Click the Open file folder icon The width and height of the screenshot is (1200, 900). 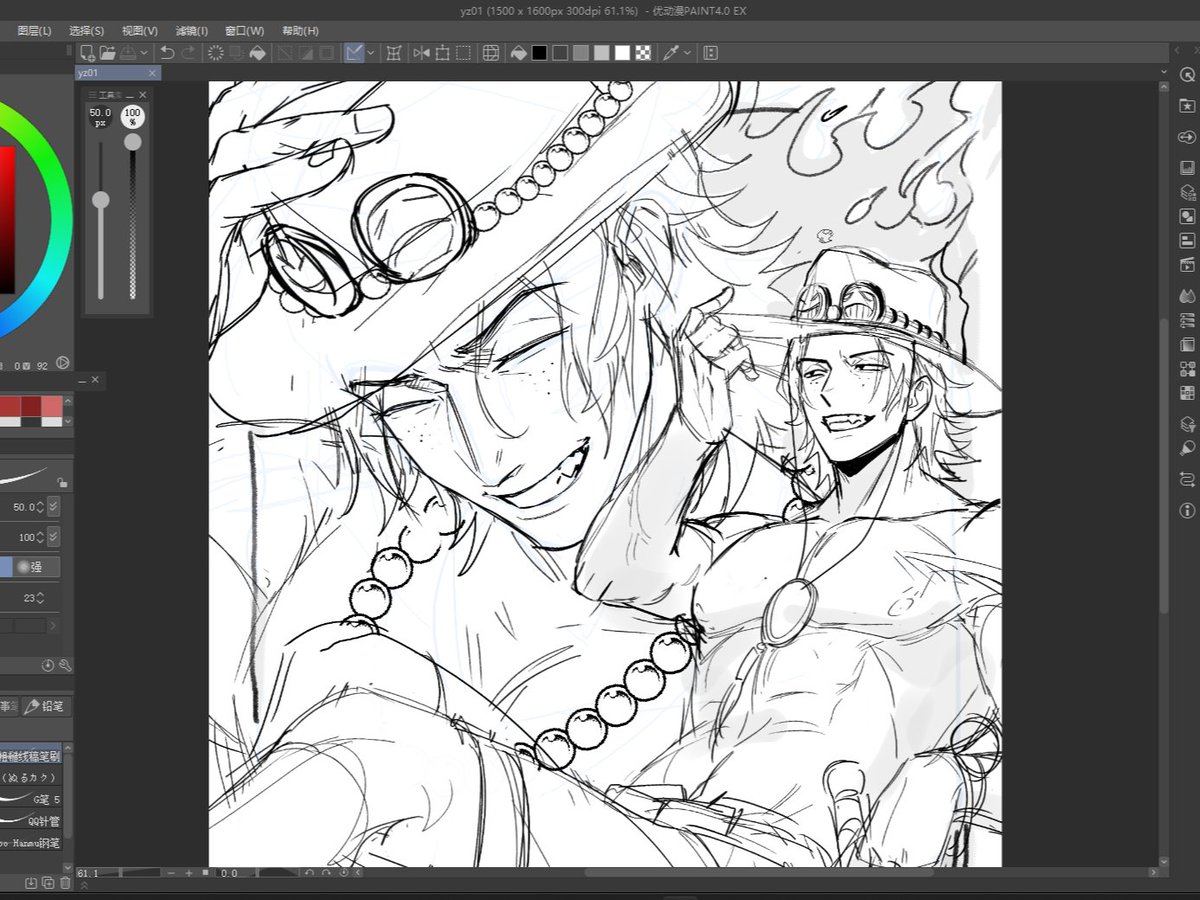[x=107, y=52]
